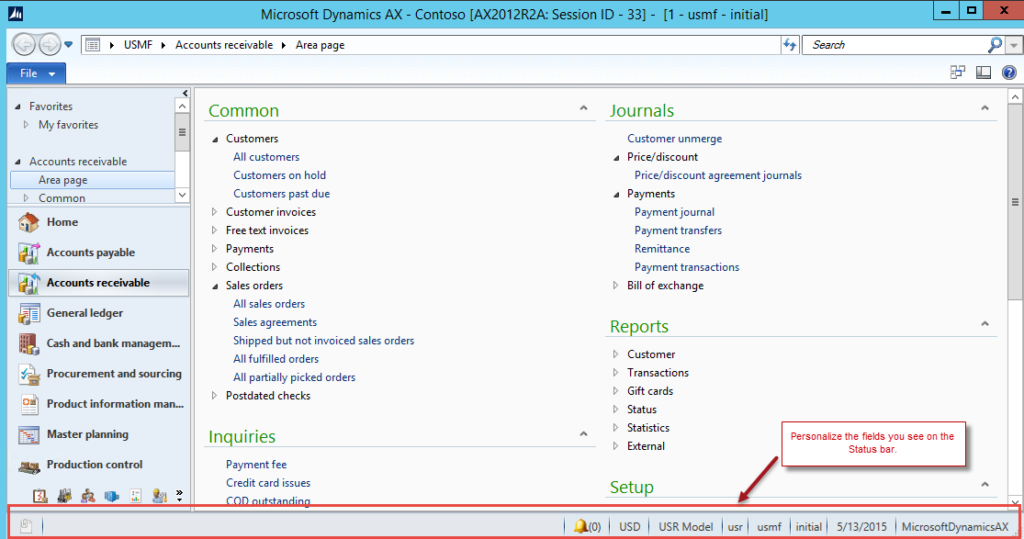This screenshot has width=1024, height=539.
Task: Open the navigation history dropdown arrow
Action: tap(68, 44)
